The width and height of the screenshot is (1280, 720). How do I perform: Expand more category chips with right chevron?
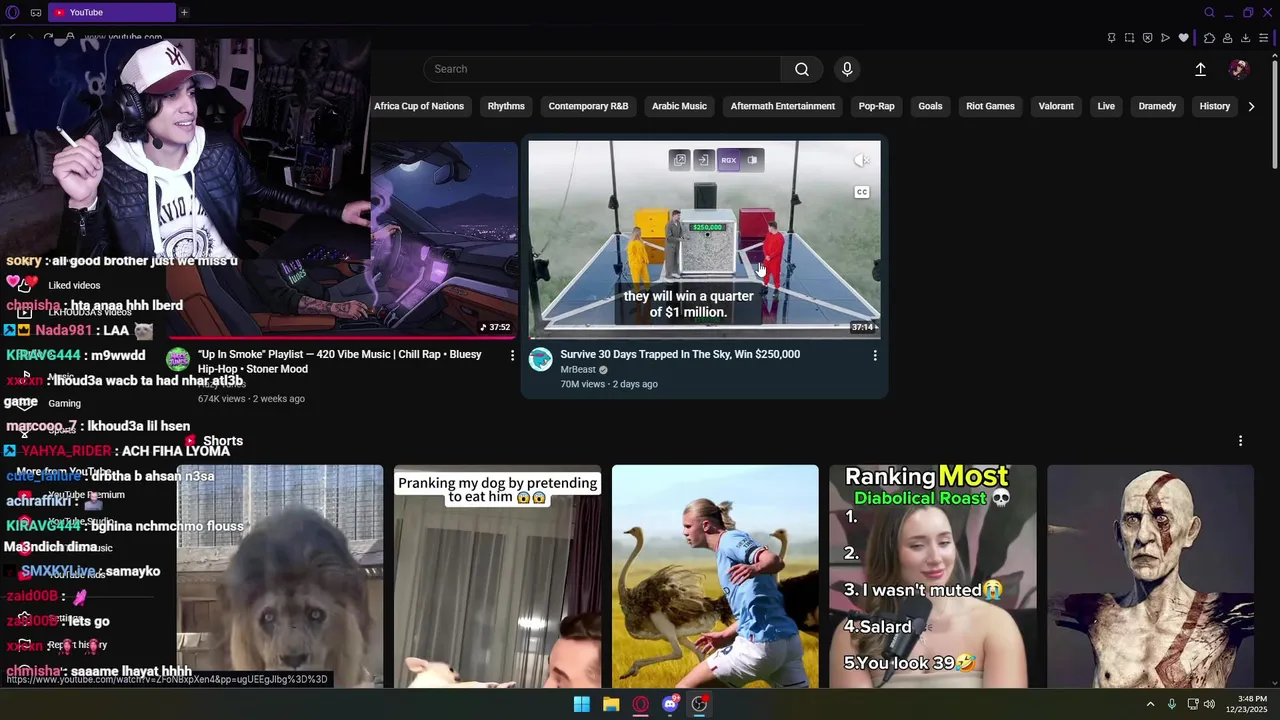(x=1251, y=106)
